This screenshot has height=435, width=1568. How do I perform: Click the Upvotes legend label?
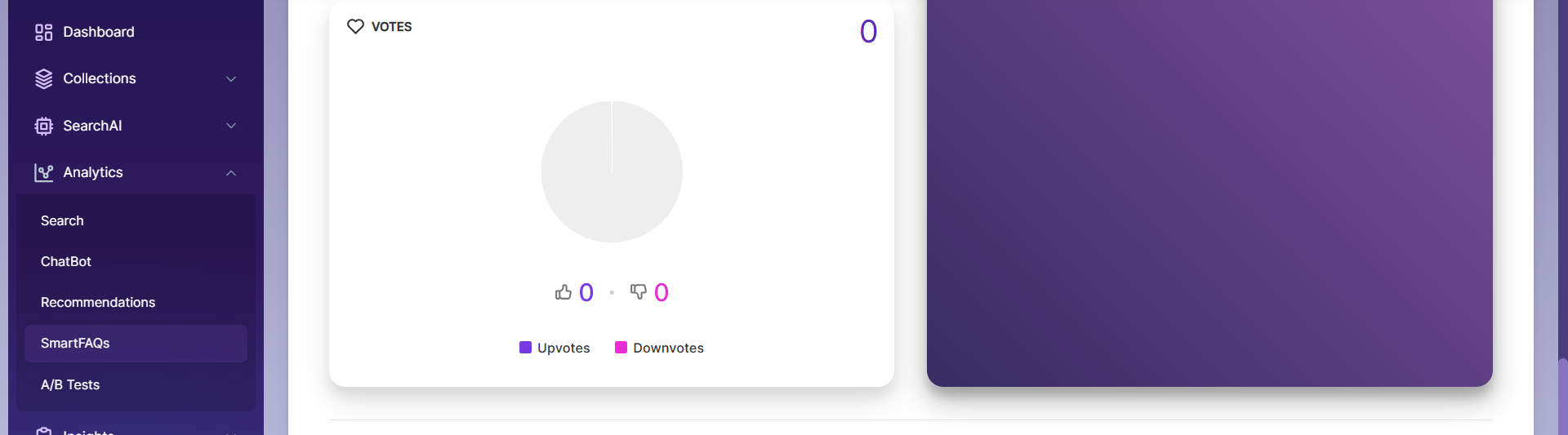coord(563,348)
